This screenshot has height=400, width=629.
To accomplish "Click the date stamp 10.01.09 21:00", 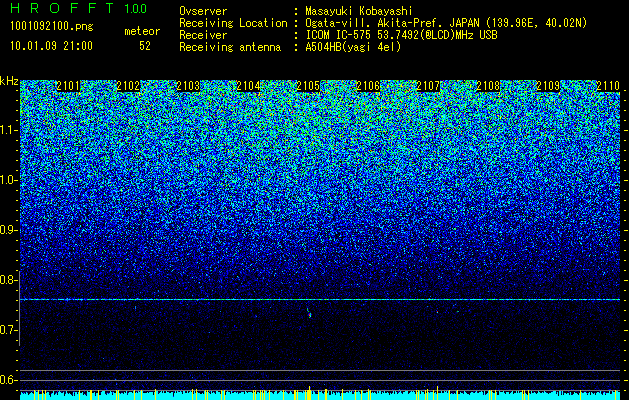I will tap(52, 46).
